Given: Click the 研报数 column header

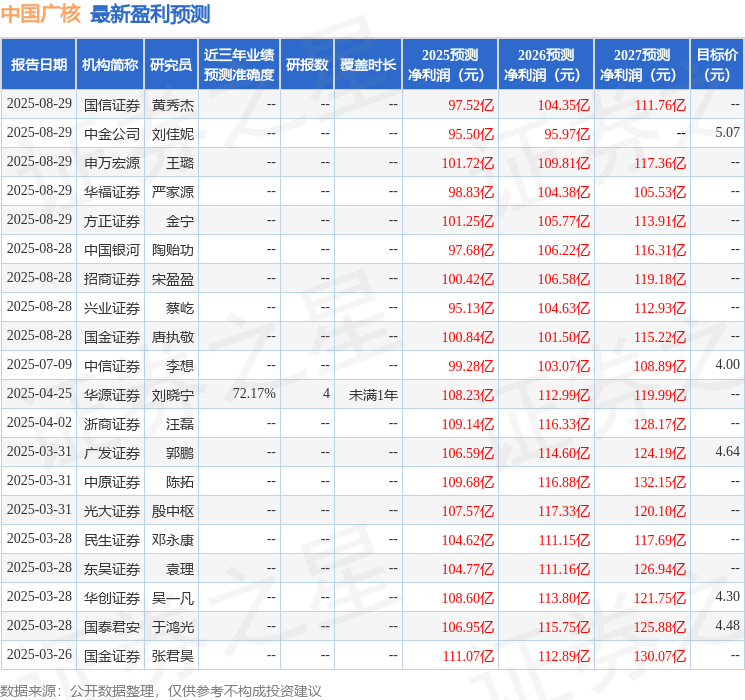Looking at the screenshot, I should coord(307,65).
